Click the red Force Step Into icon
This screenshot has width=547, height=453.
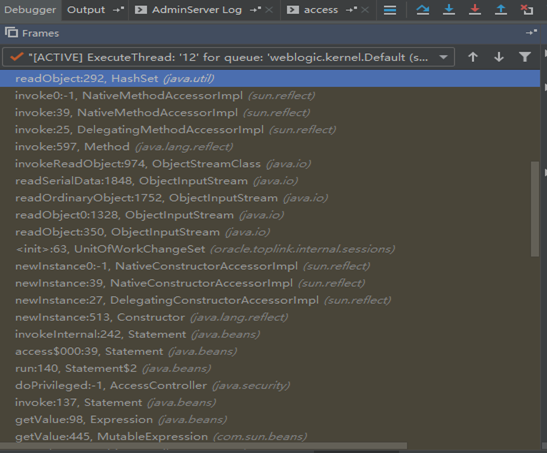tap(475, 10)
